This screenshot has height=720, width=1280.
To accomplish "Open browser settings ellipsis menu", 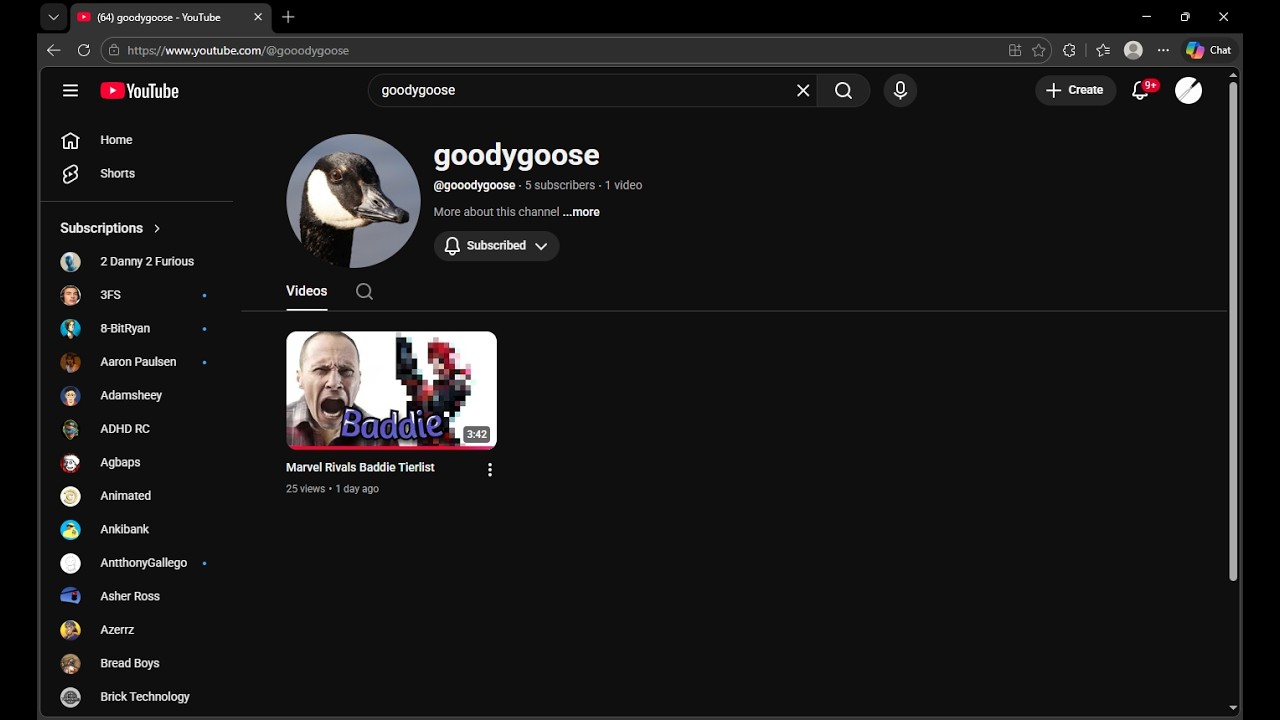I will pyautogui.click(x=1163, y=50).
